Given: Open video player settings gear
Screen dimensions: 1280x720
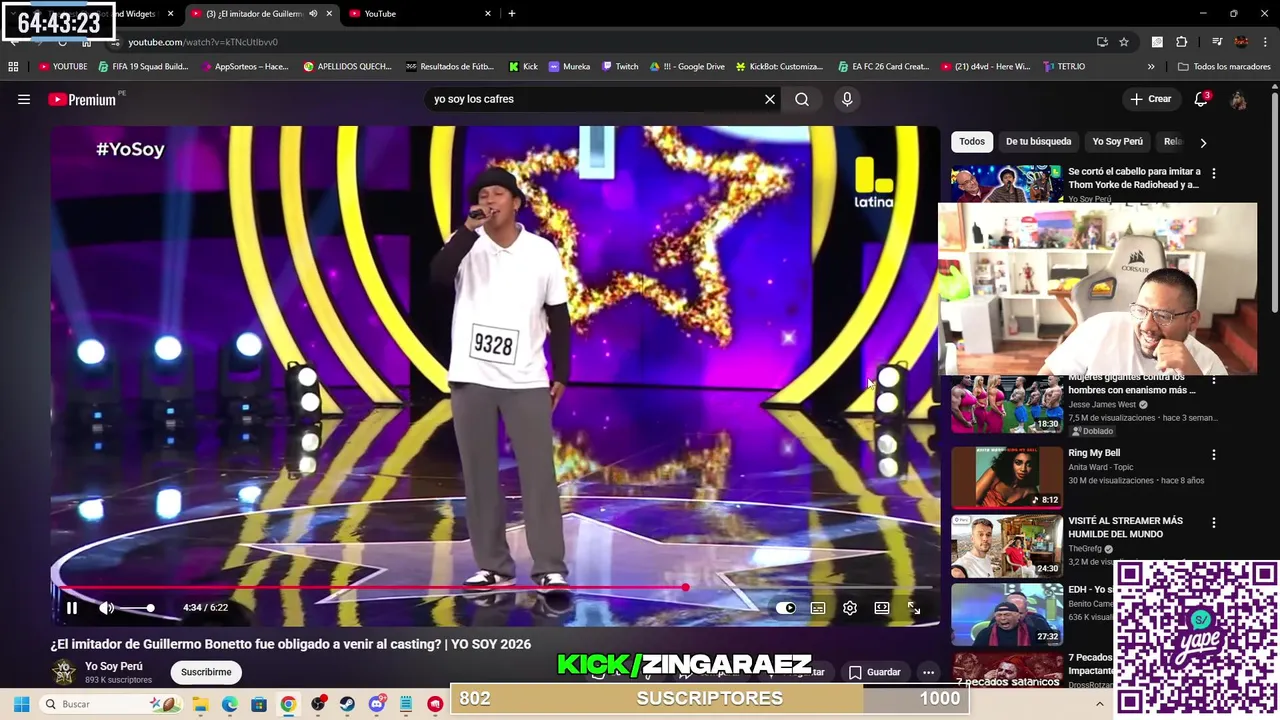Looking at the screenshot, I should click(x=850, y=607).
